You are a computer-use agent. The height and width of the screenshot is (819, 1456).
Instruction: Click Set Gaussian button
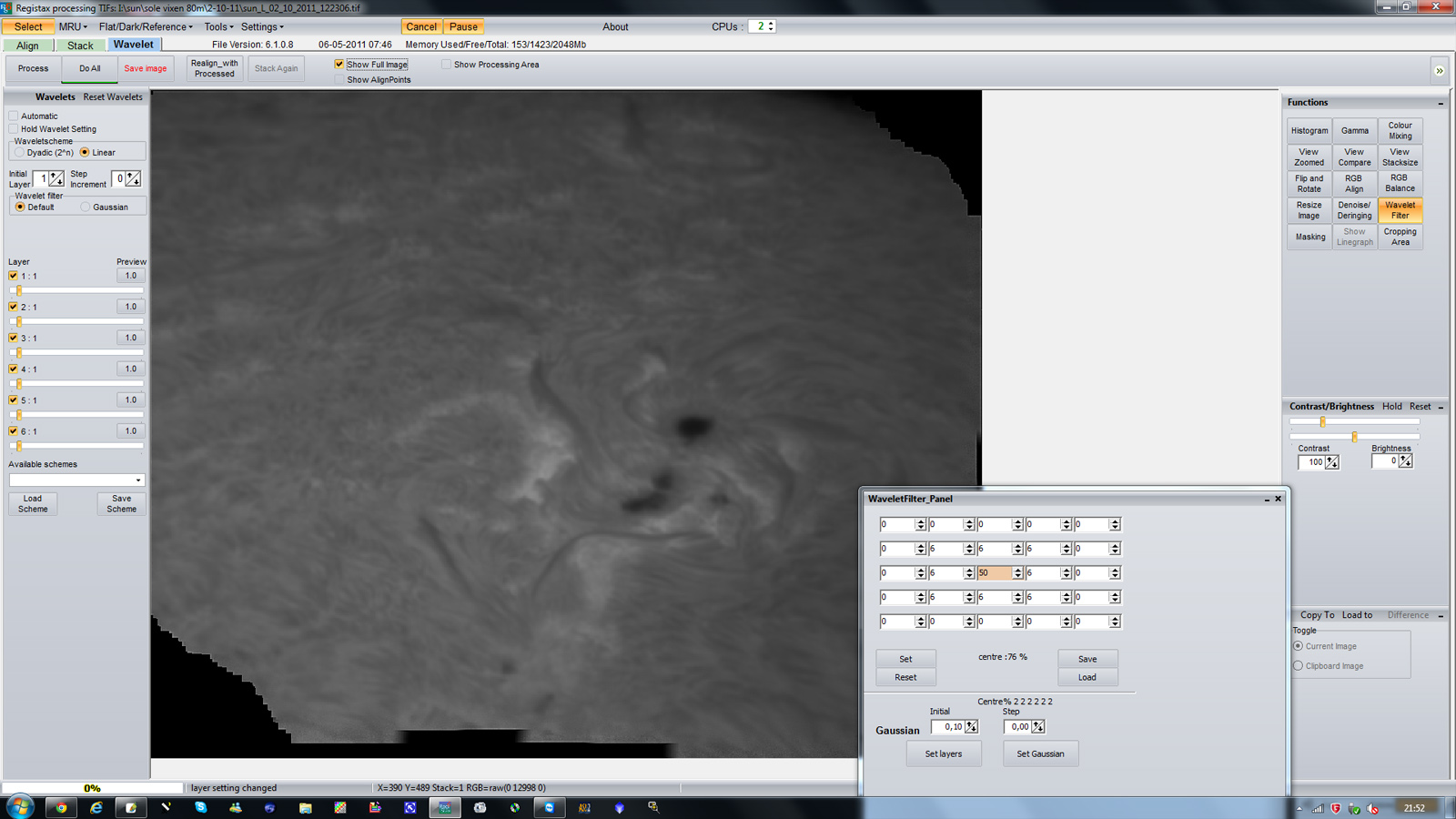click(1040, 753)
